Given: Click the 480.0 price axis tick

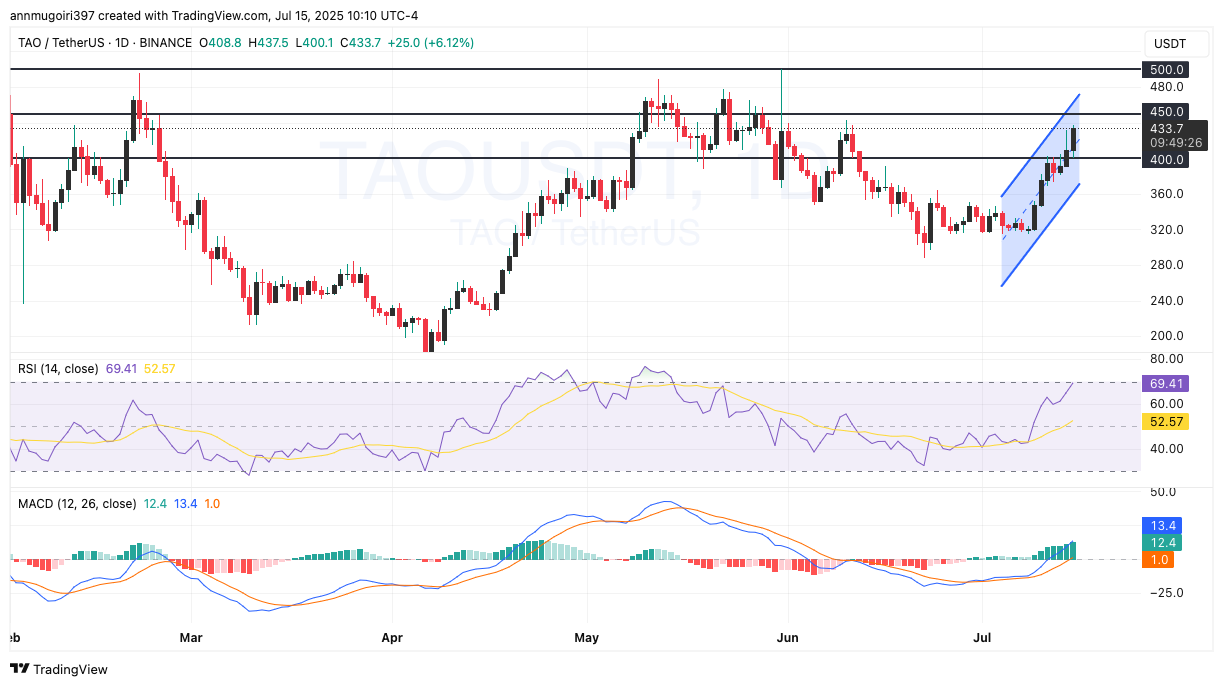Looking at the screenshot, I should [x=1167, y=86].
